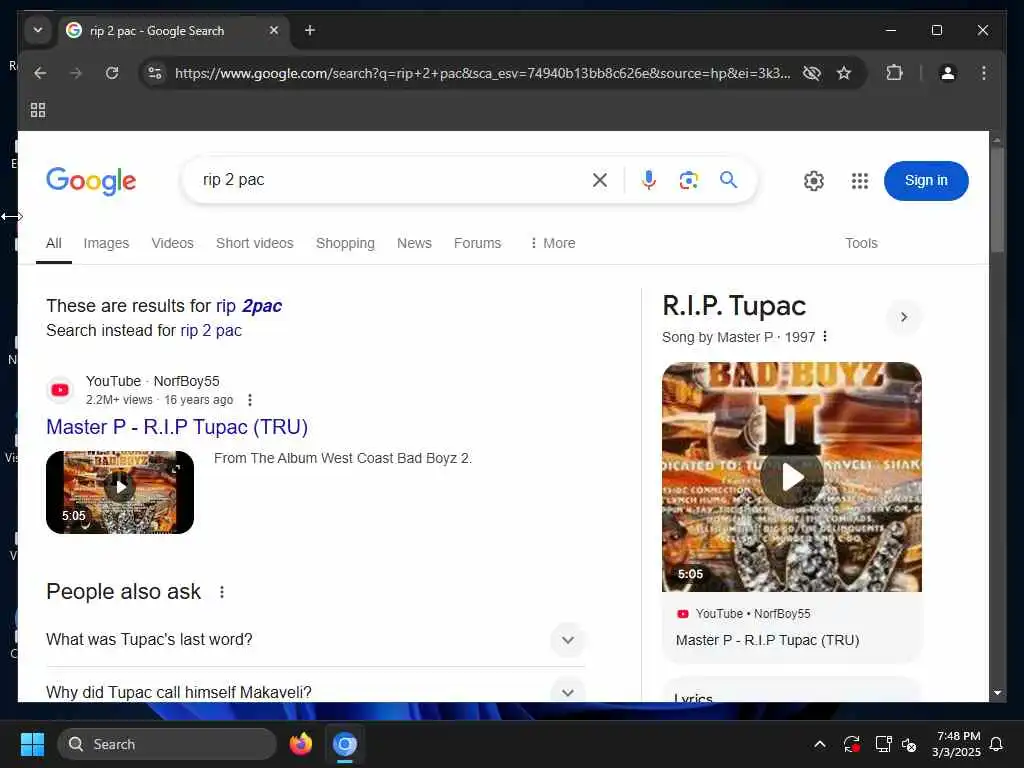Open the Google apps grid
The width and height of the screenshot is (1024, 768).
[x=859, y=181]
